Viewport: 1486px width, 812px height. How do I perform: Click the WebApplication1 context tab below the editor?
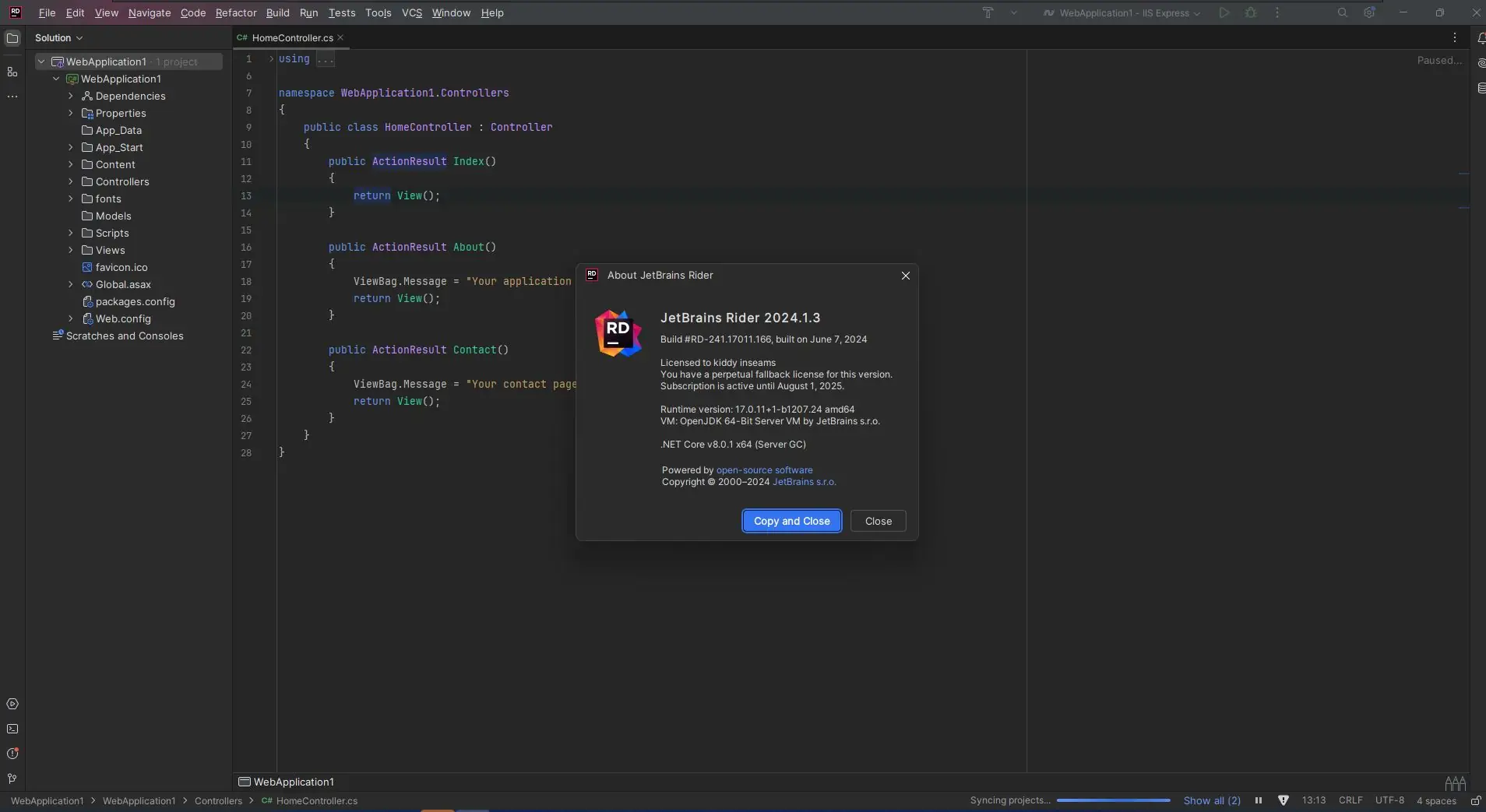[x=286, y=782]
